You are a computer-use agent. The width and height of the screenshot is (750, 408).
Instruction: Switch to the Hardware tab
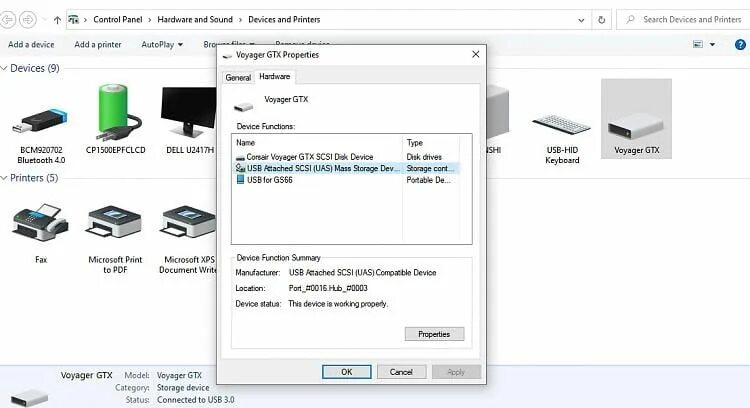click(275, 77)
